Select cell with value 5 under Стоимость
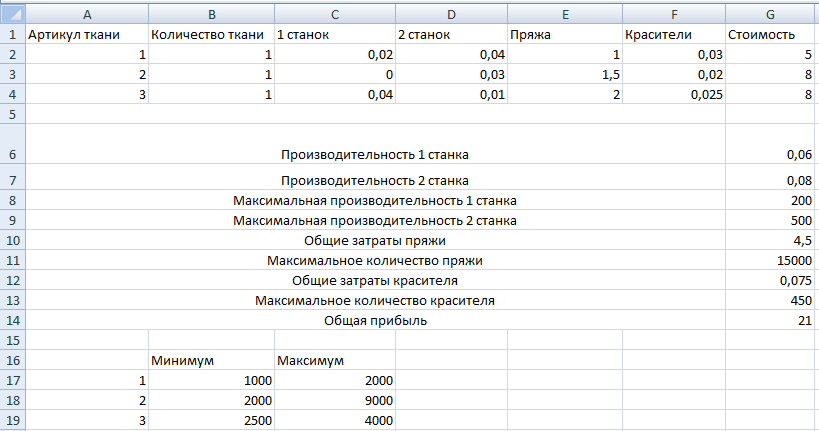819x431 pixels. tap(770, 54)
